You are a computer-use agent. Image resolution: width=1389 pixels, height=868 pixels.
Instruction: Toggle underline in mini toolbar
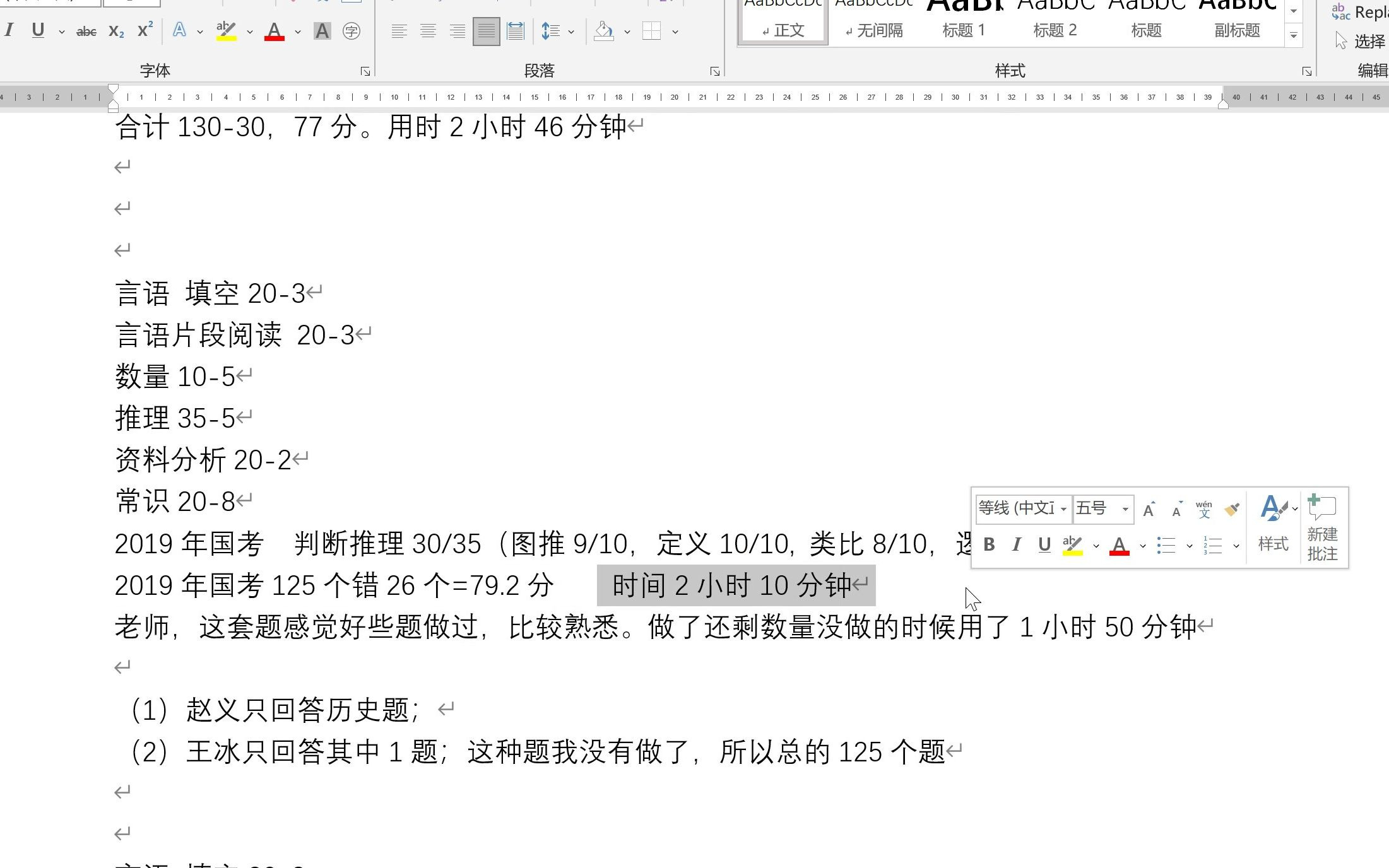click(x=1044, y=545)
